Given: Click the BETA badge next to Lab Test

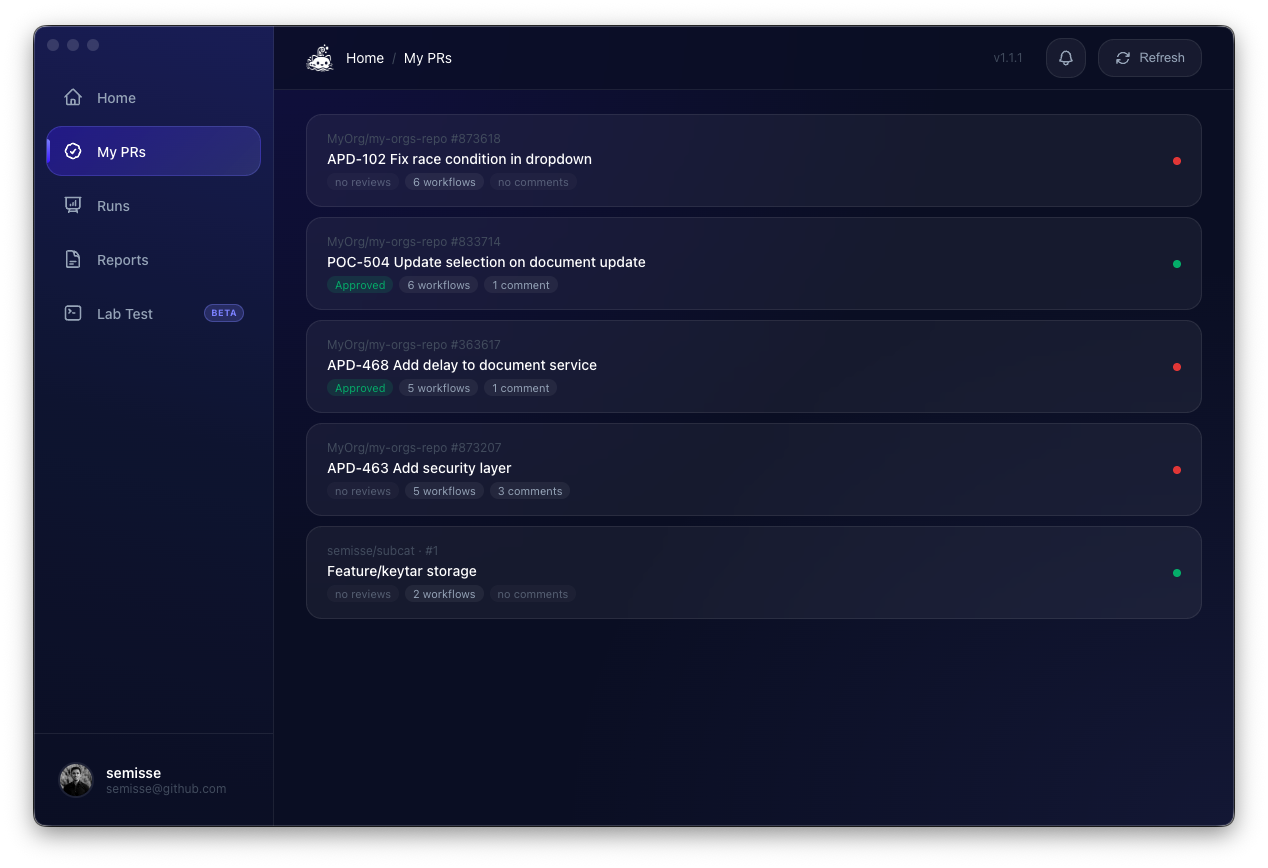Looking at the screenshot, I should coord(224,313).
